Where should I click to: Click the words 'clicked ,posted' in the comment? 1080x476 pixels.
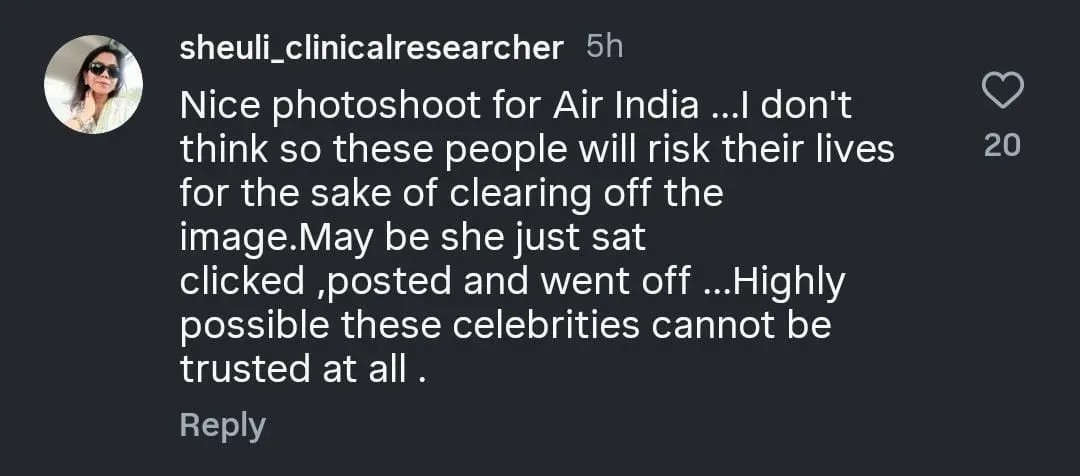click(315, 284)
